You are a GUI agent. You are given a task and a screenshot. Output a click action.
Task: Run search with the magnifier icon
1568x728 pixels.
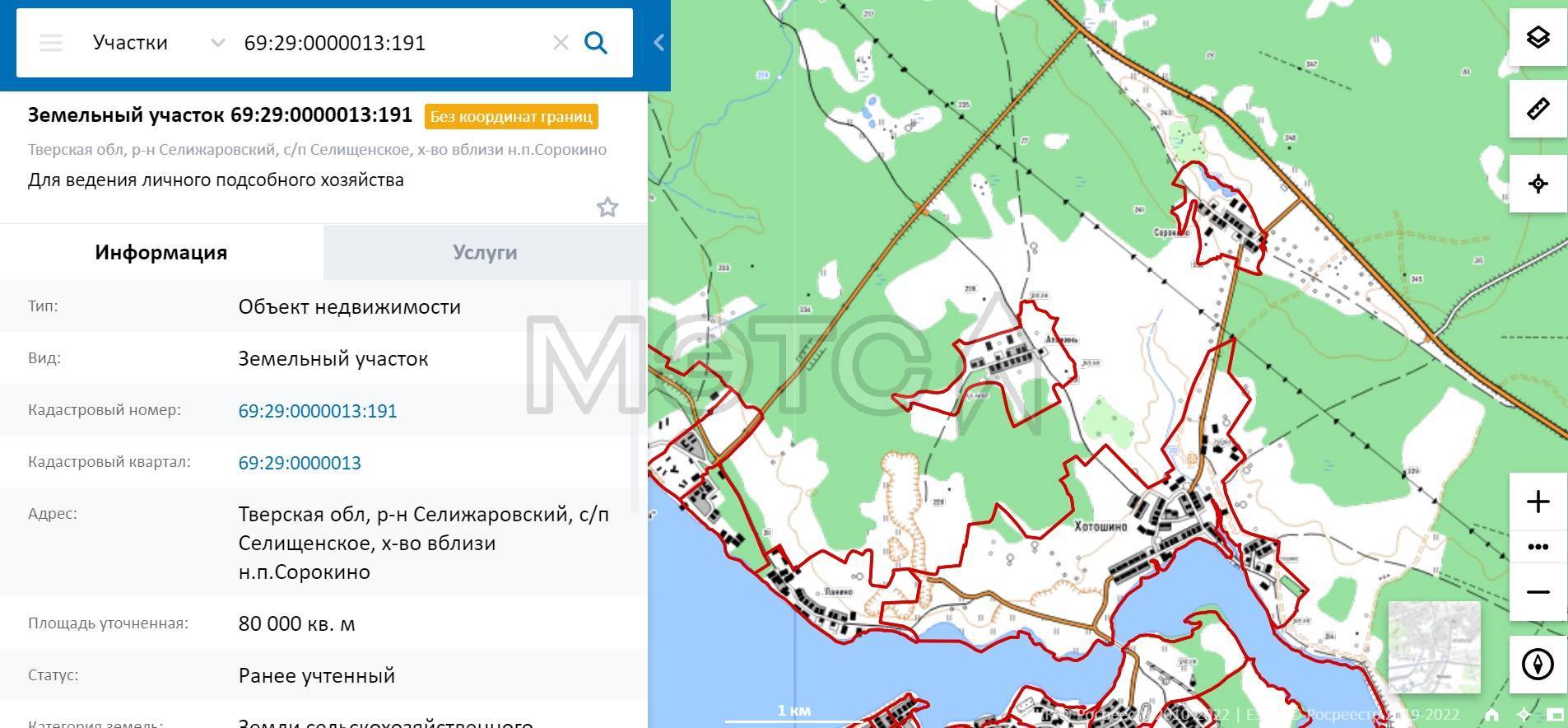(x=596, y=43)
